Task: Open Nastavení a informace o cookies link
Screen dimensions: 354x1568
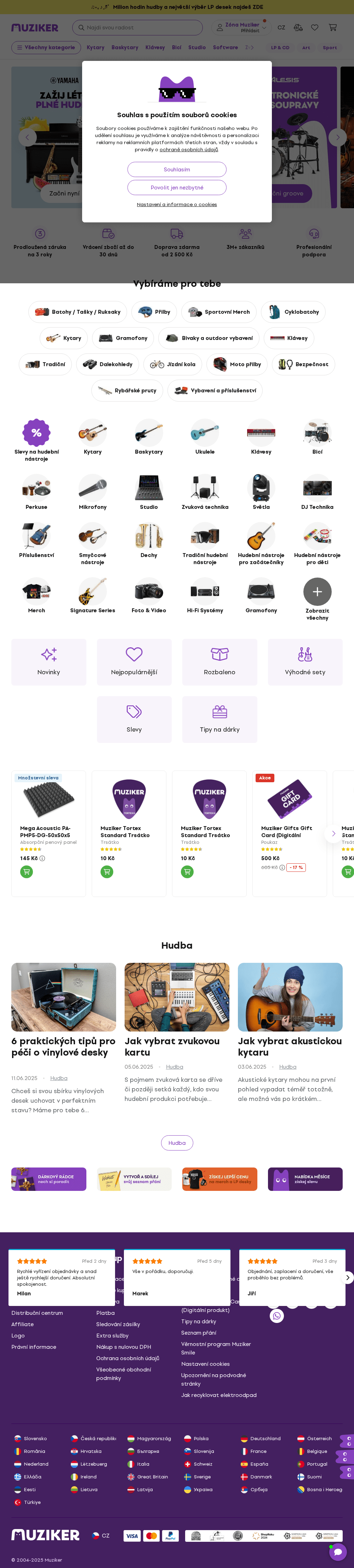Action: 176,205
